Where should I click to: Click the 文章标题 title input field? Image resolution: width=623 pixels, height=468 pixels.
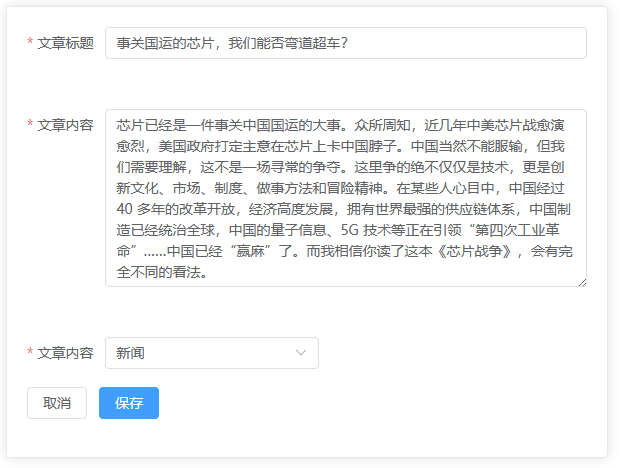345,43
